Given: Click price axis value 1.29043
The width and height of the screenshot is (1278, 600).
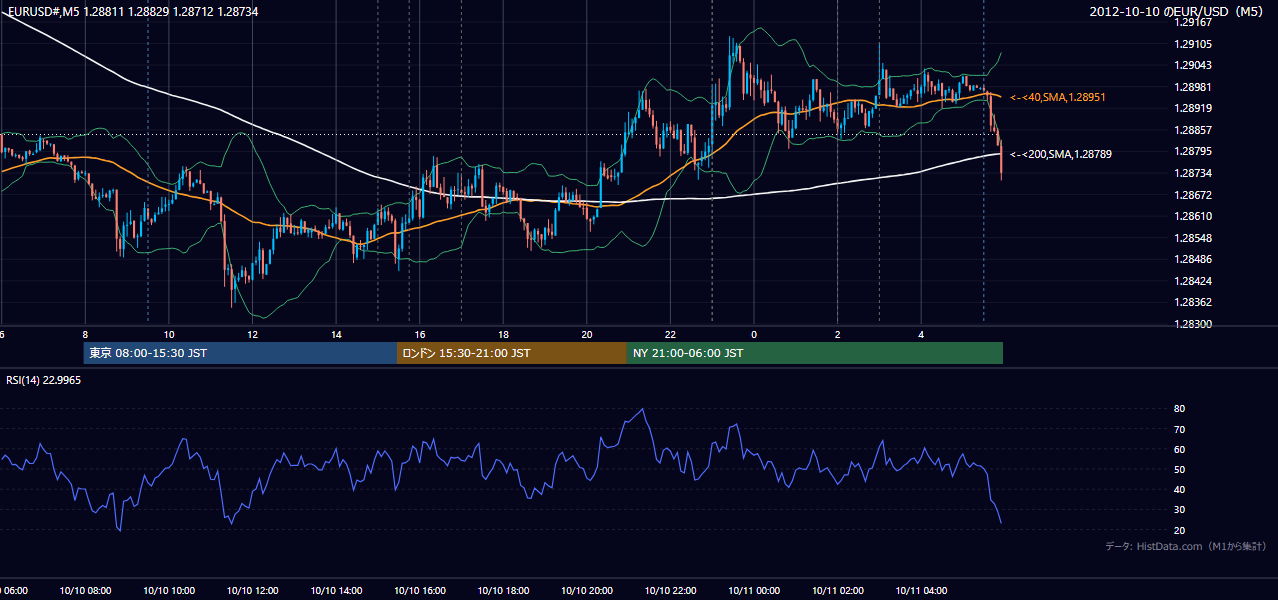Looking at the screenshot, I should pyautogui.click(x=1194, y=65).
